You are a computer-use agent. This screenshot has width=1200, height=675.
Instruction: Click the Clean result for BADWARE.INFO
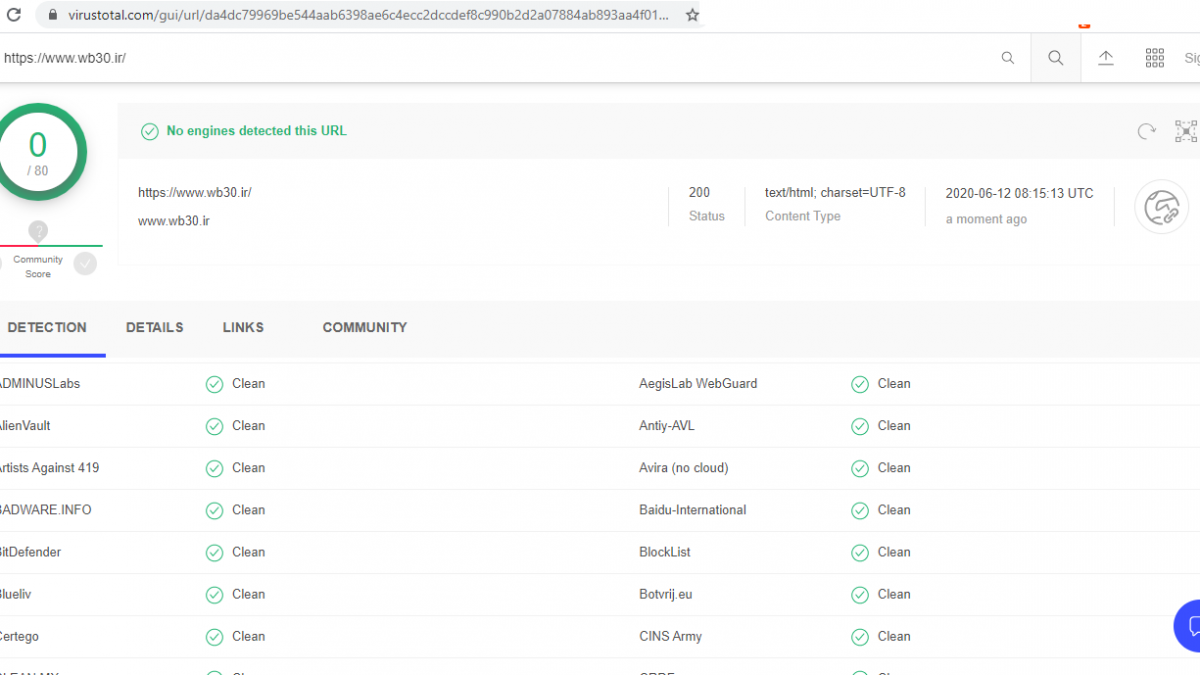[249, 510]
